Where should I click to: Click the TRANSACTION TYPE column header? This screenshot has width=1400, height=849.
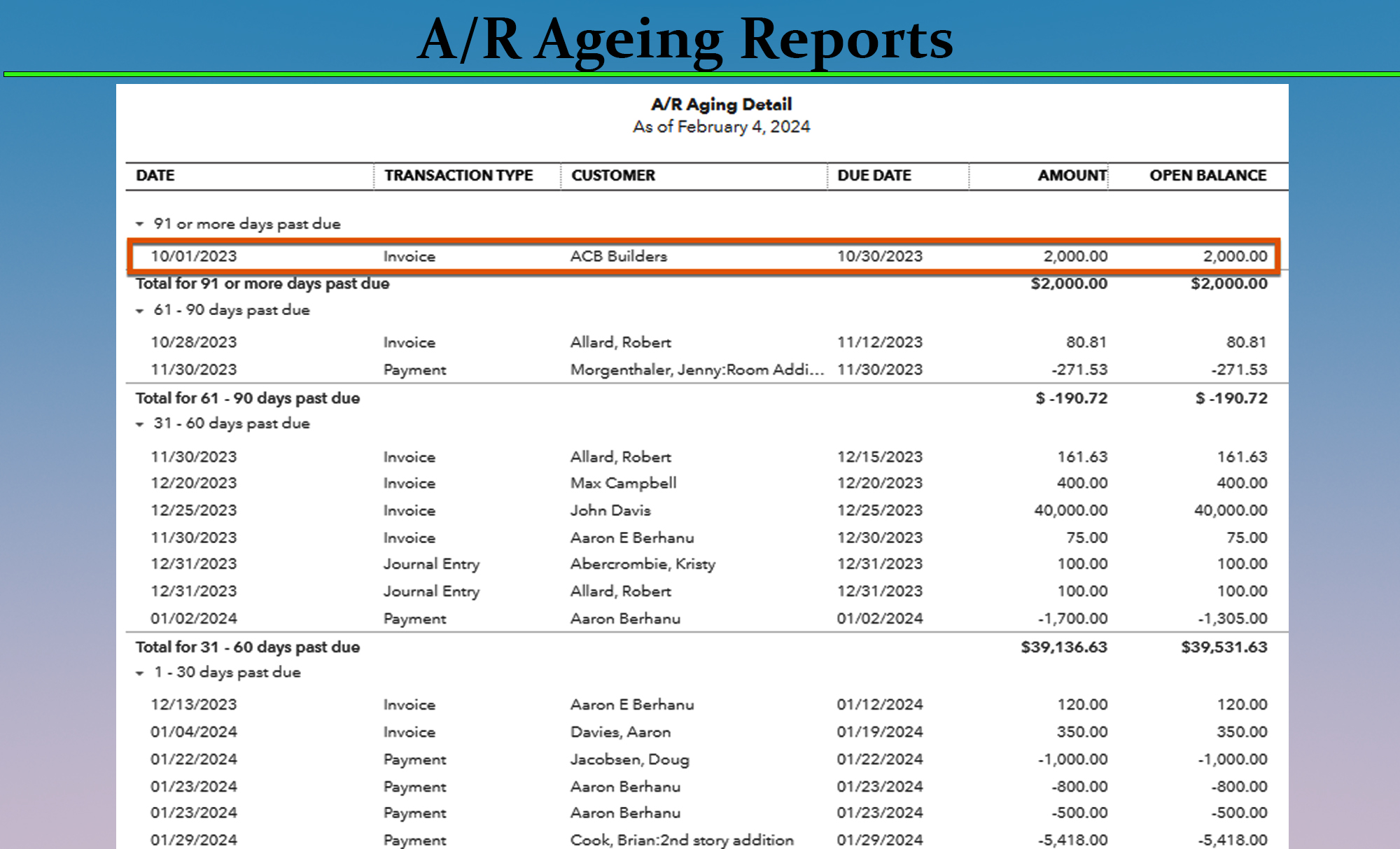coord(458,176)
